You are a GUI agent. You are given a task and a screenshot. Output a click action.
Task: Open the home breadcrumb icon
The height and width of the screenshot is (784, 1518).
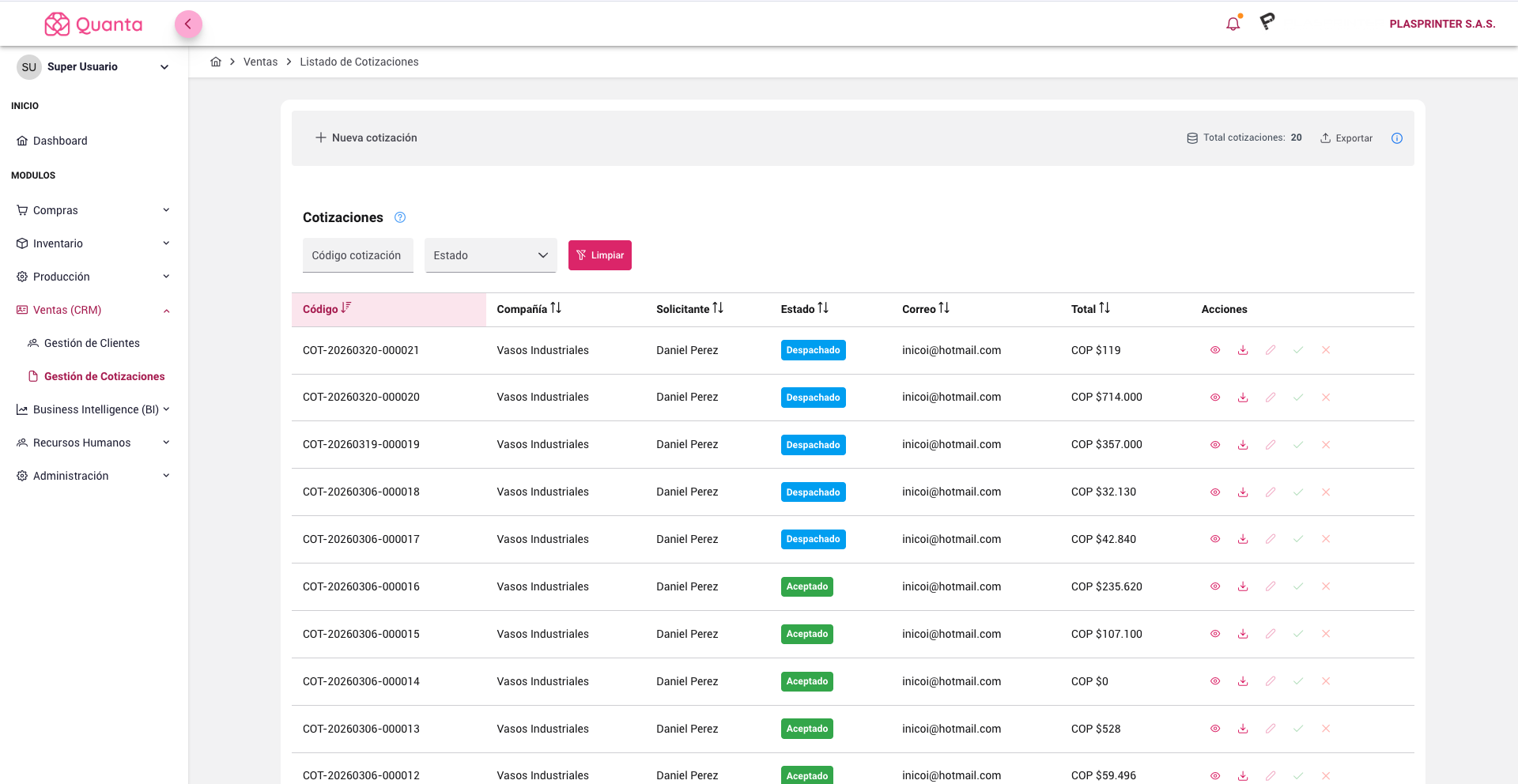[216, 61]
